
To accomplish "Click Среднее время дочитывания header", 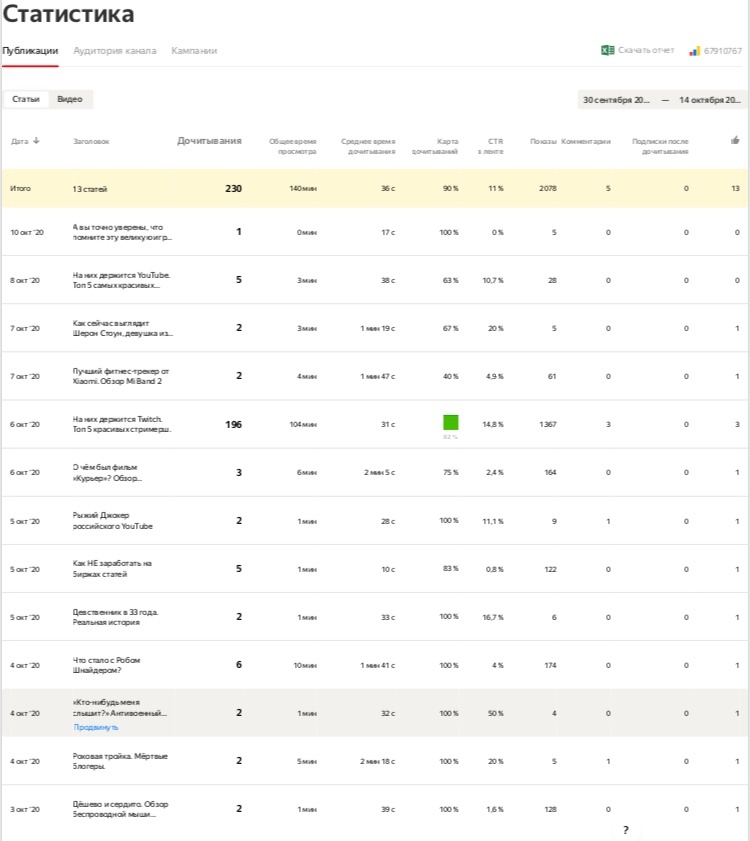I will 368,146.
